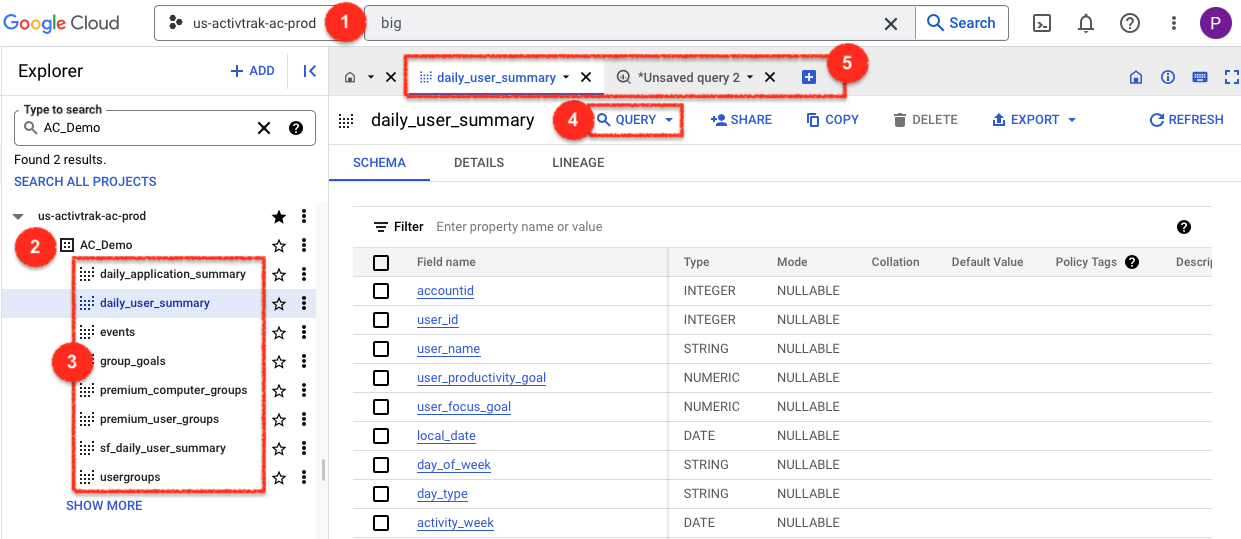The height and width of the screenshot is (539, 1241).
Task: Click the Google Cloud logo
Action: pos(62,22)
